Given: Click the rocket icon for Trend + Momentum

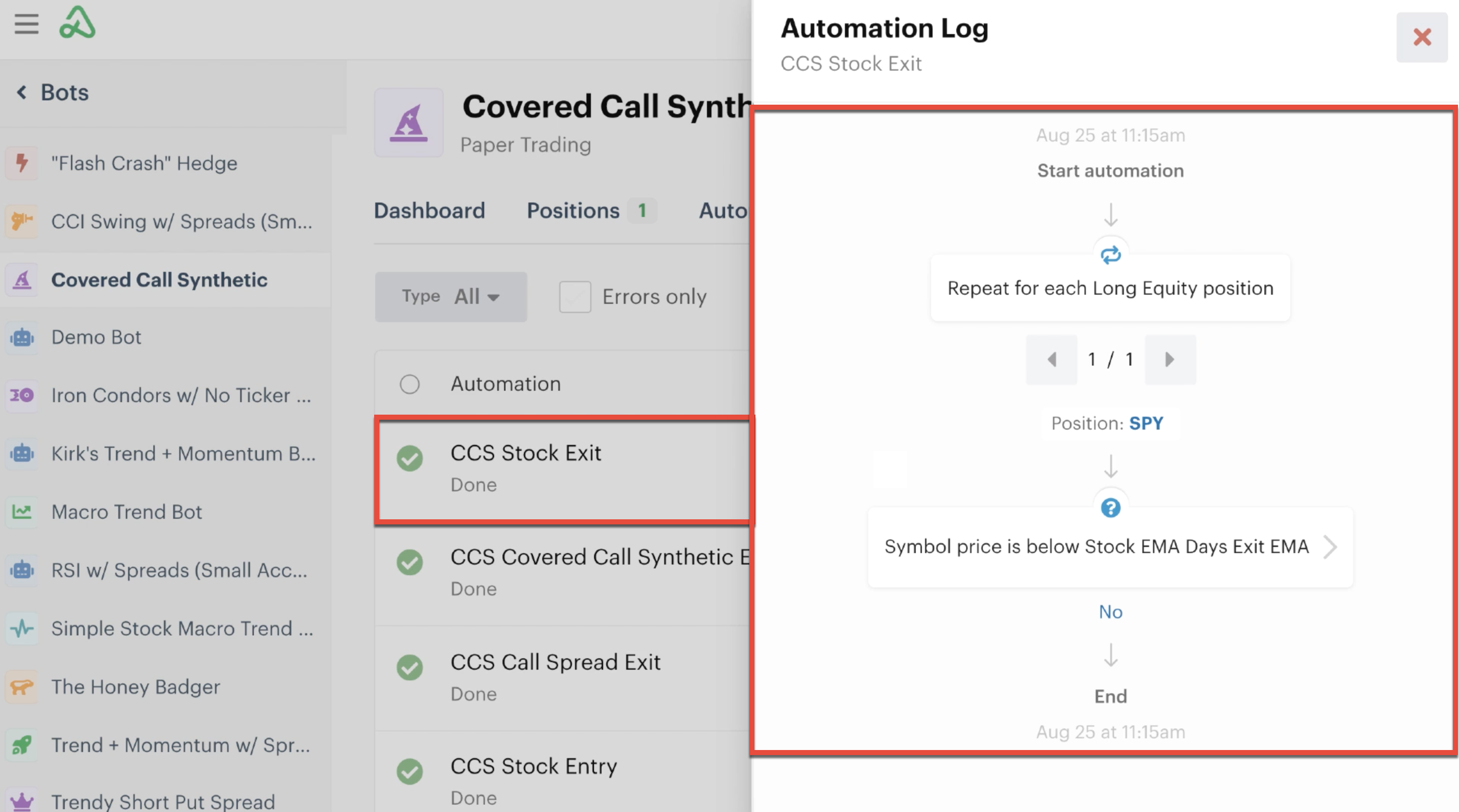Looking at the screenshot, I should click(x=21, y=745).
